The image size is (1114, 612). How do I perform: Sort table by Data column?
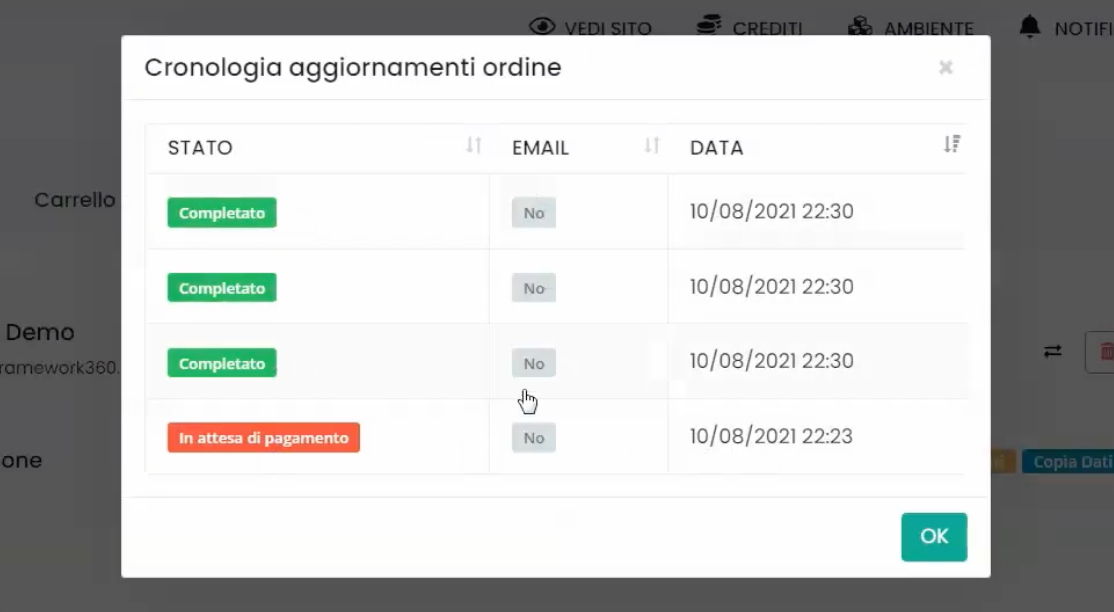click(952, 145)
